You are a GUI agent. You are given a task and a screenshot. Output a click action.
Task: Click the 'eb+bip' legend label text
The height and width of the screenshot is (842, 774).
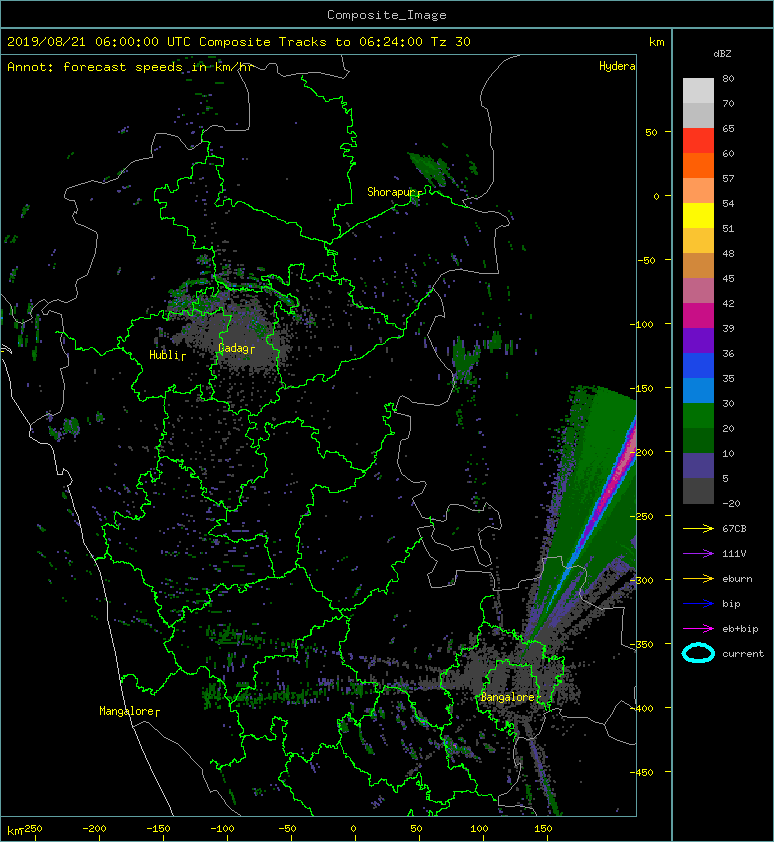pyautogui.click(x=740, y=629)
